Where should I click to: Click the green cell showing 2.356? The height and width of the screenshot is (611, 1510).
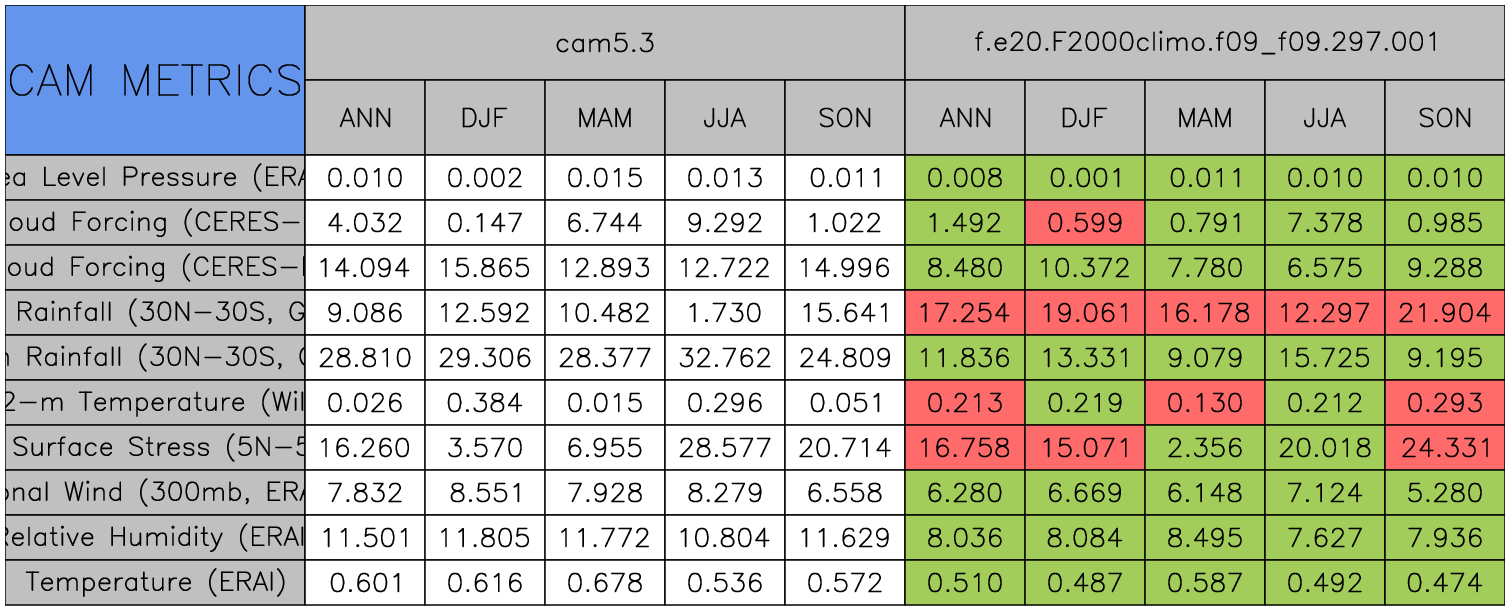(1205, 447)
